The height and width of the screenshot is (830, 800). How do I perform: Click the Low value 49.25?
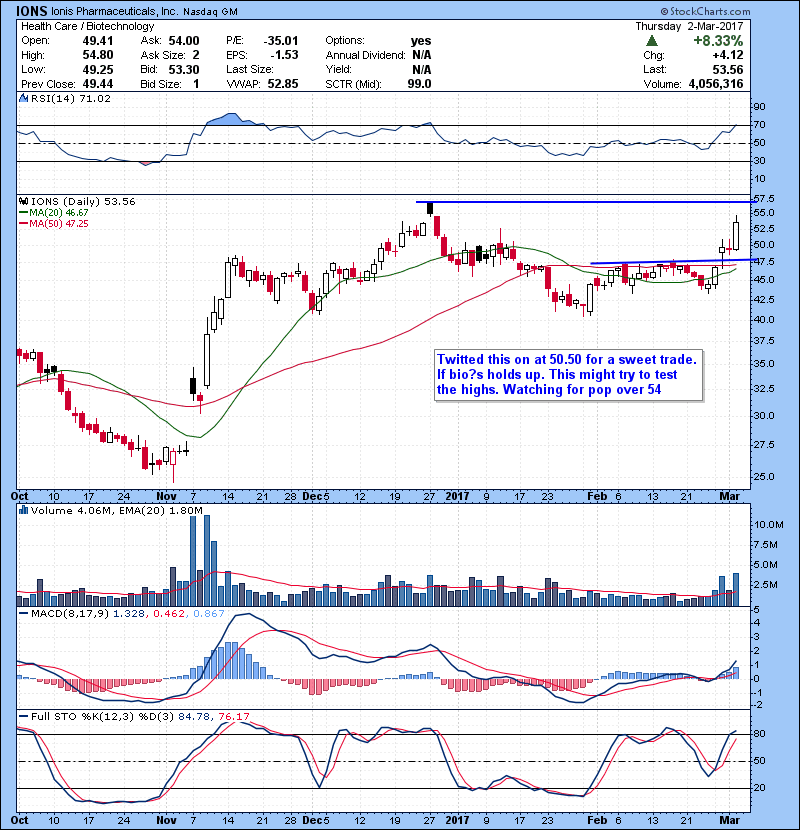97,69
